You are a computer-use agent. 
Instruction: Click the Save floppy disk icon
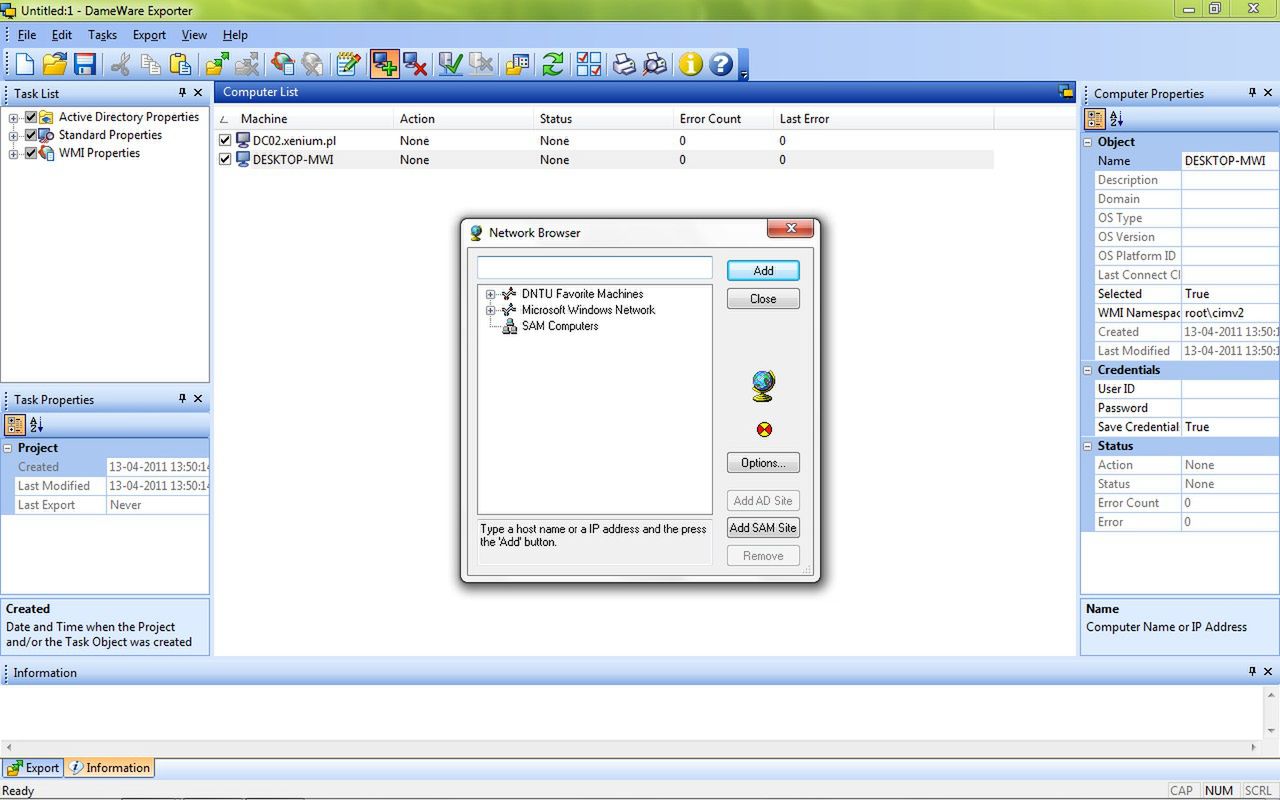(x=85, y=64)
